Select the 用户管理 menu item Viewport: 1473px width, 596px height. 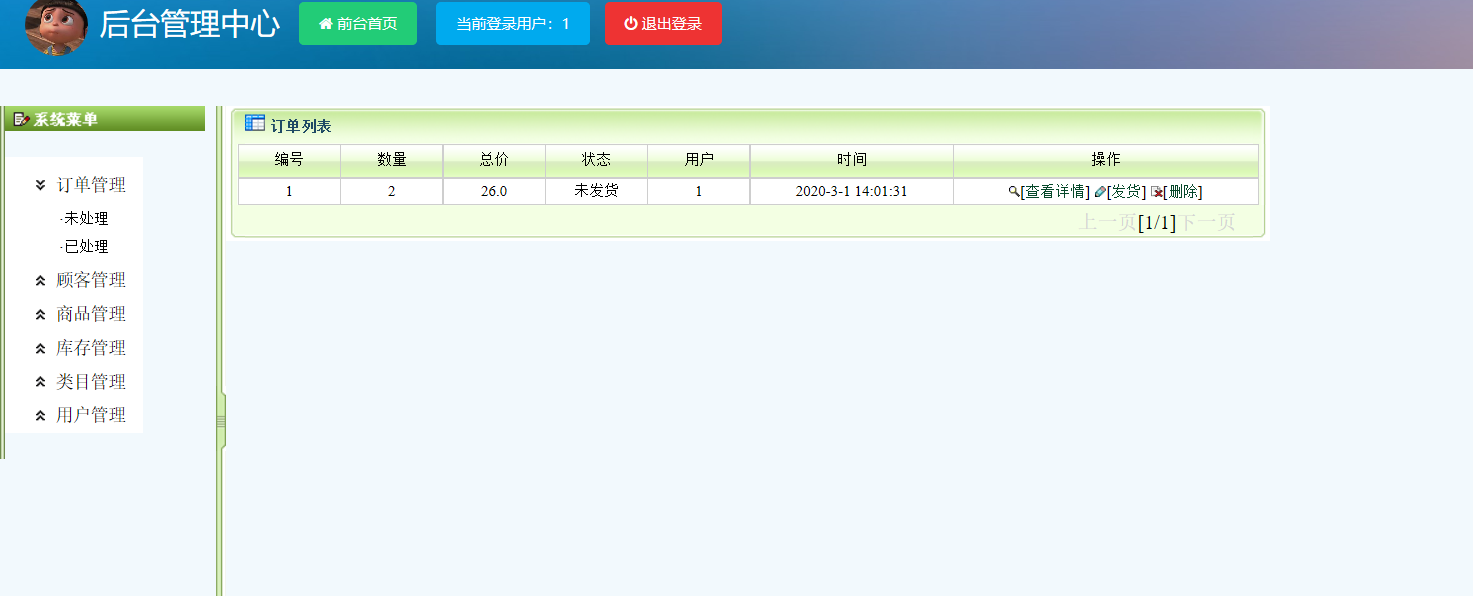91,415
